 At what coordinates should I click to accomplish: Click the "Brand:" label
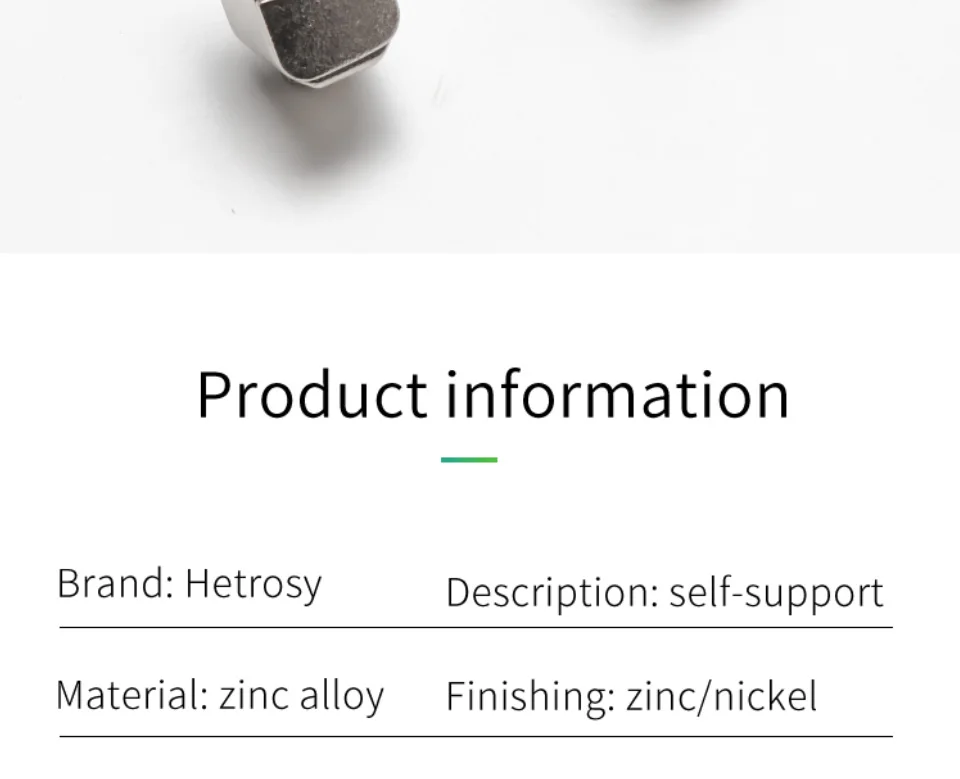(115, 582)
